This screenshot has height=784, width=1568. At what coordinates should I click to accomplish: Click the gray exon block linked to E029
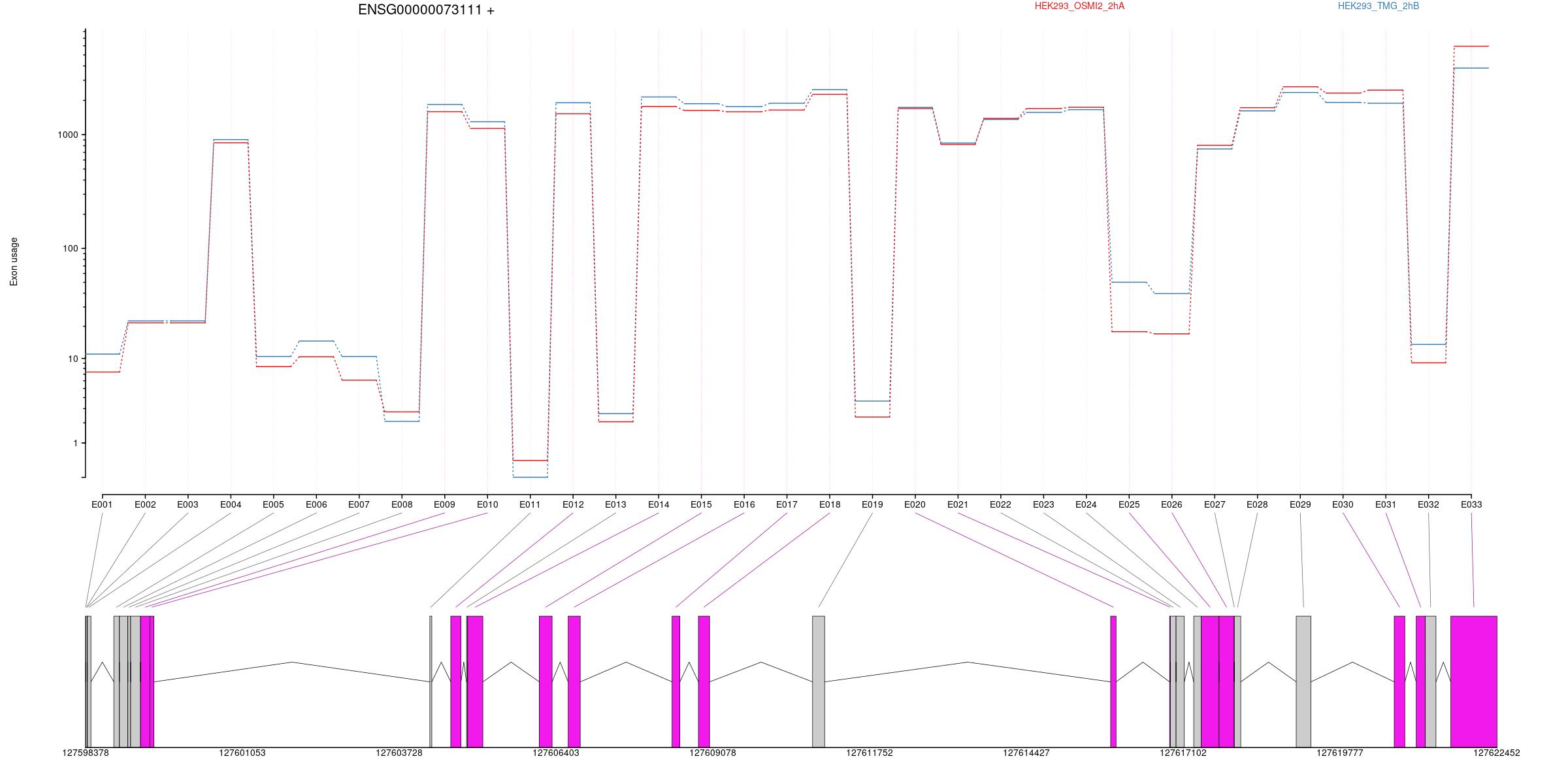click(1303, 681)
